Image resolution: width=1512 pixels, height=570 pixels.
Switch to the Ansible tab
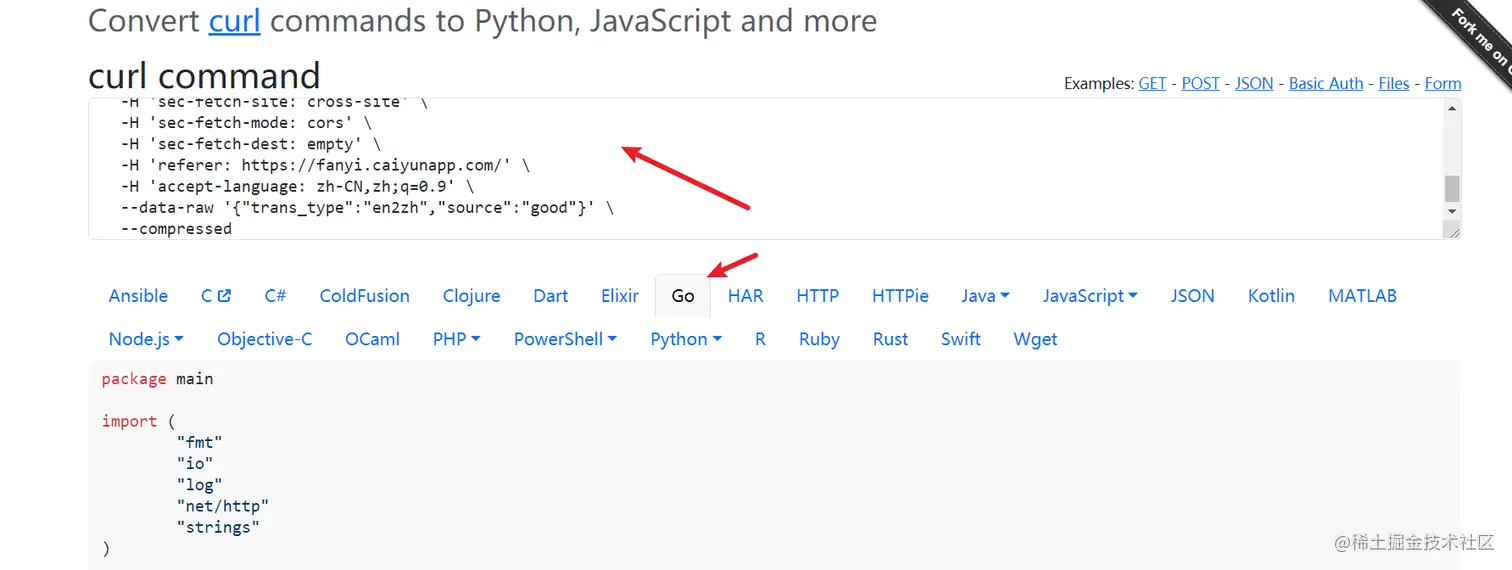point(138,296)
